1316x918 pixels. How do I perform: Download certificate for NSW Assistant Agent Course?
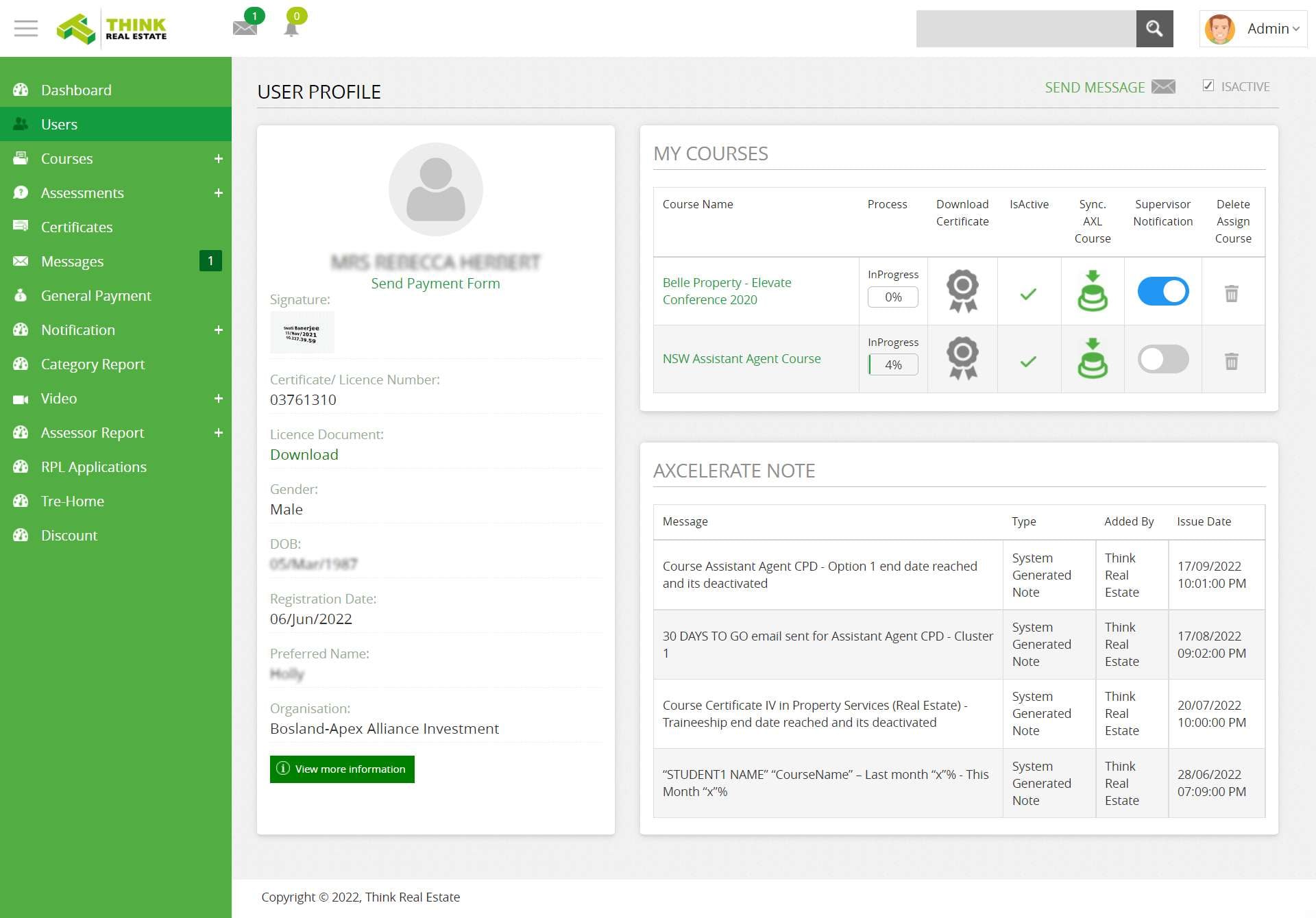pos(962,358)
